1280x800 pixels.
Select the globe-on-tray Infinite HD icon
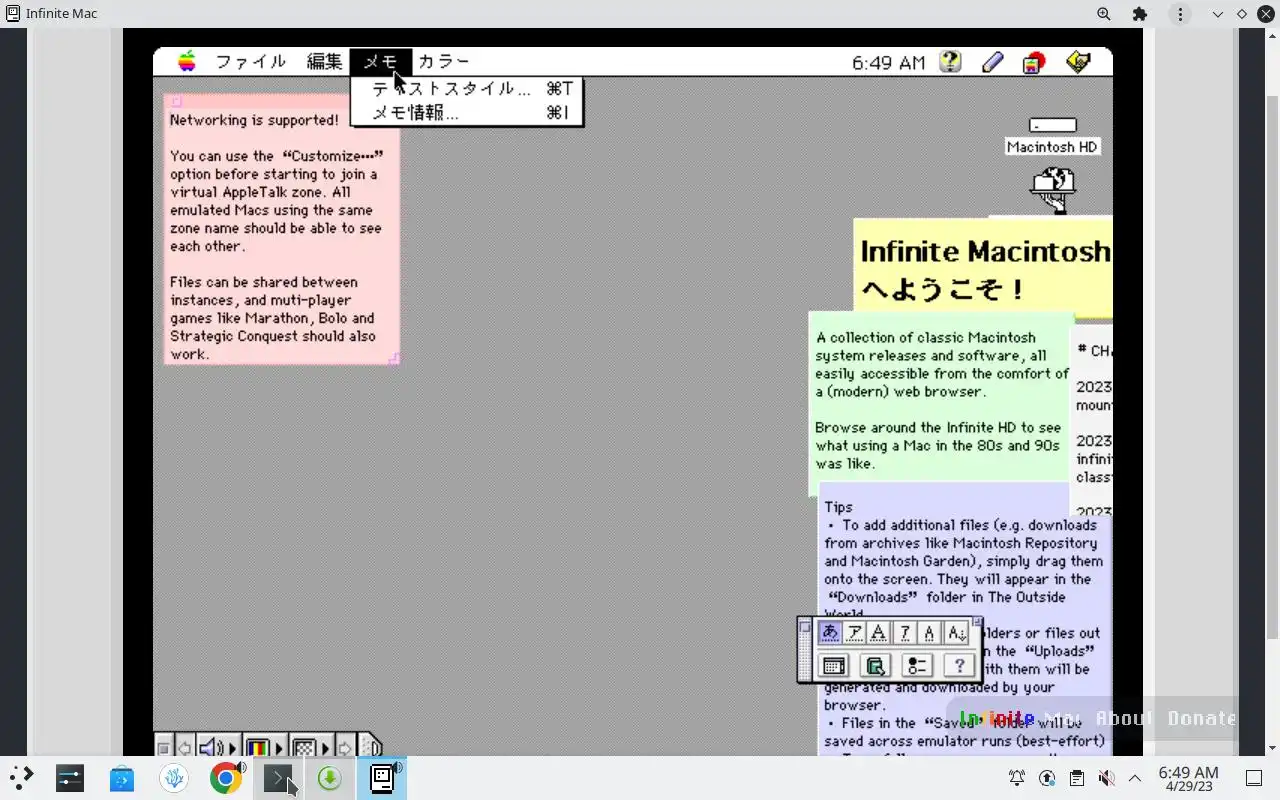click(1053, 190)
